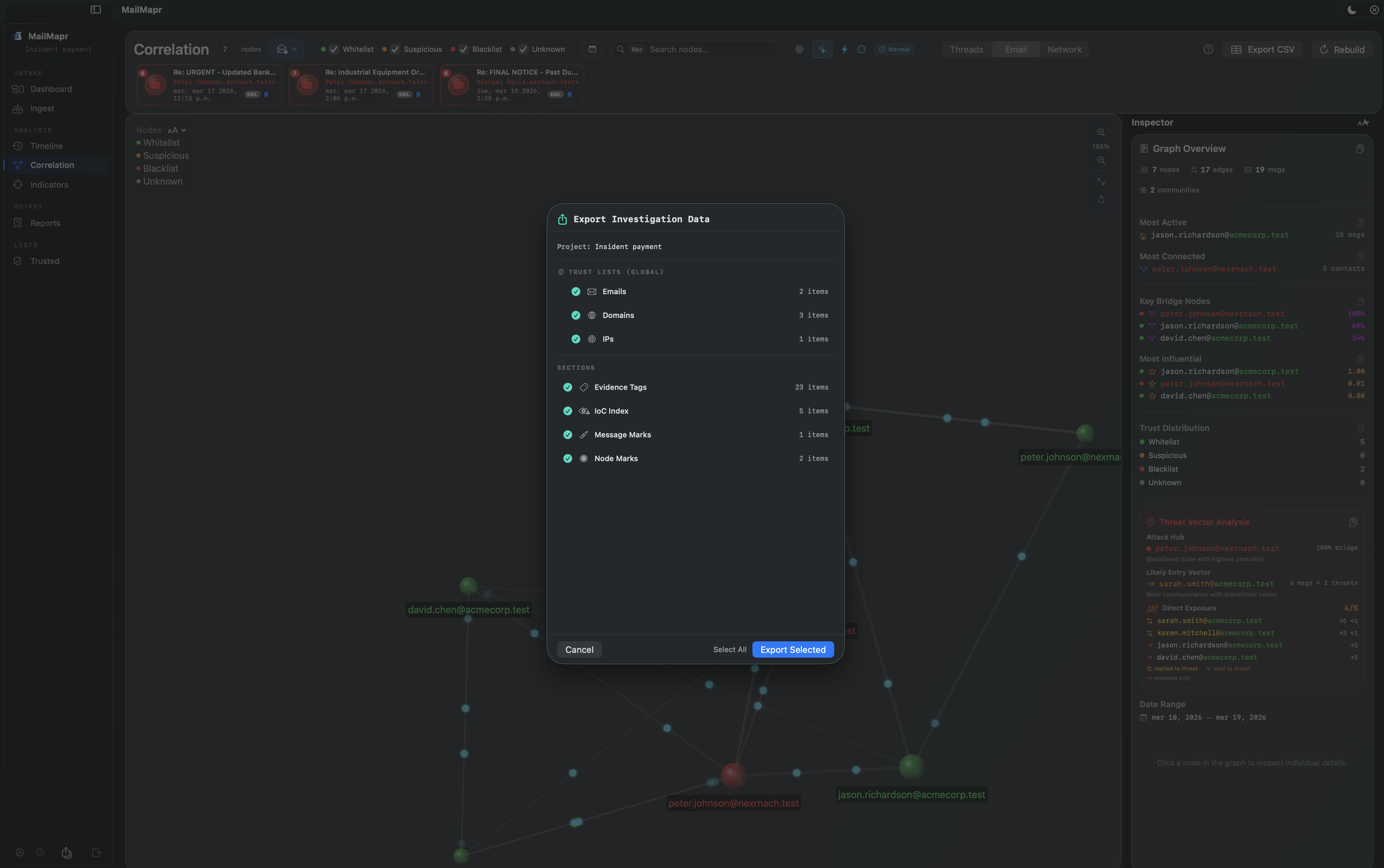Fit graph to view with diagonal arrows icon
Viewport: 1384px width, 868px height.
click(1101, 182)
